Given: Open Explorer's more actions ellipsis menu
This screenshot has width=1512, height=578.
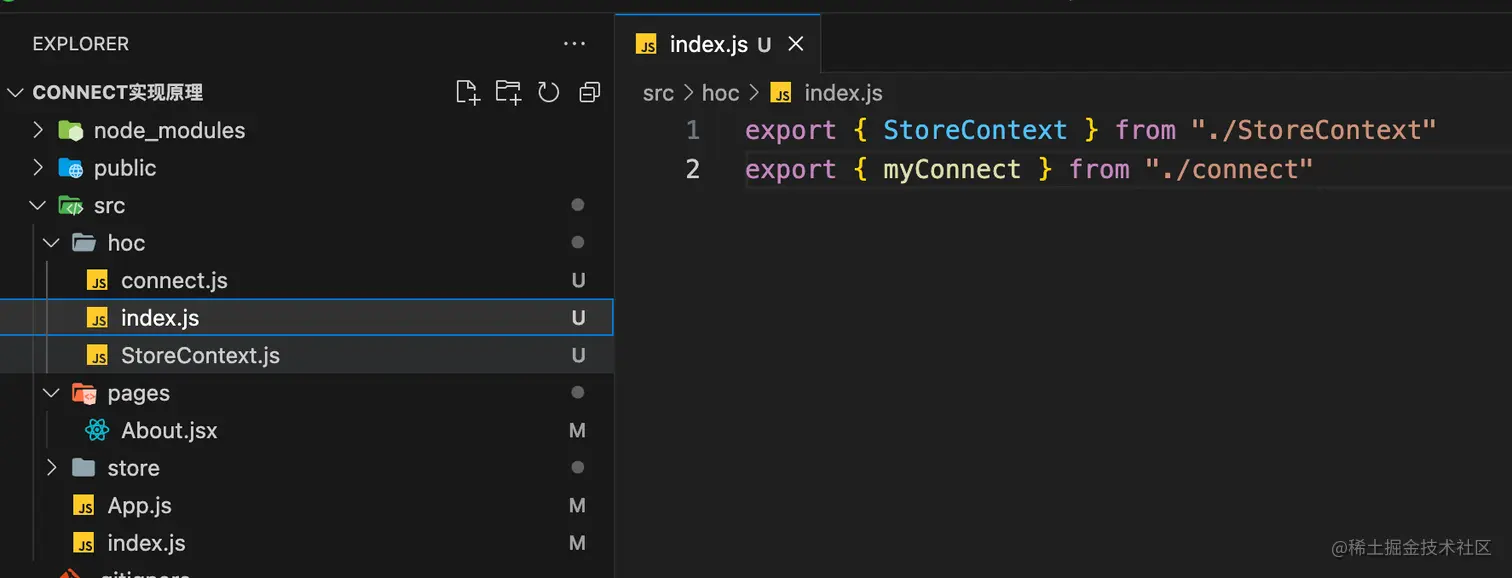Looking at the screenshot, I should (x=574, y=44).
